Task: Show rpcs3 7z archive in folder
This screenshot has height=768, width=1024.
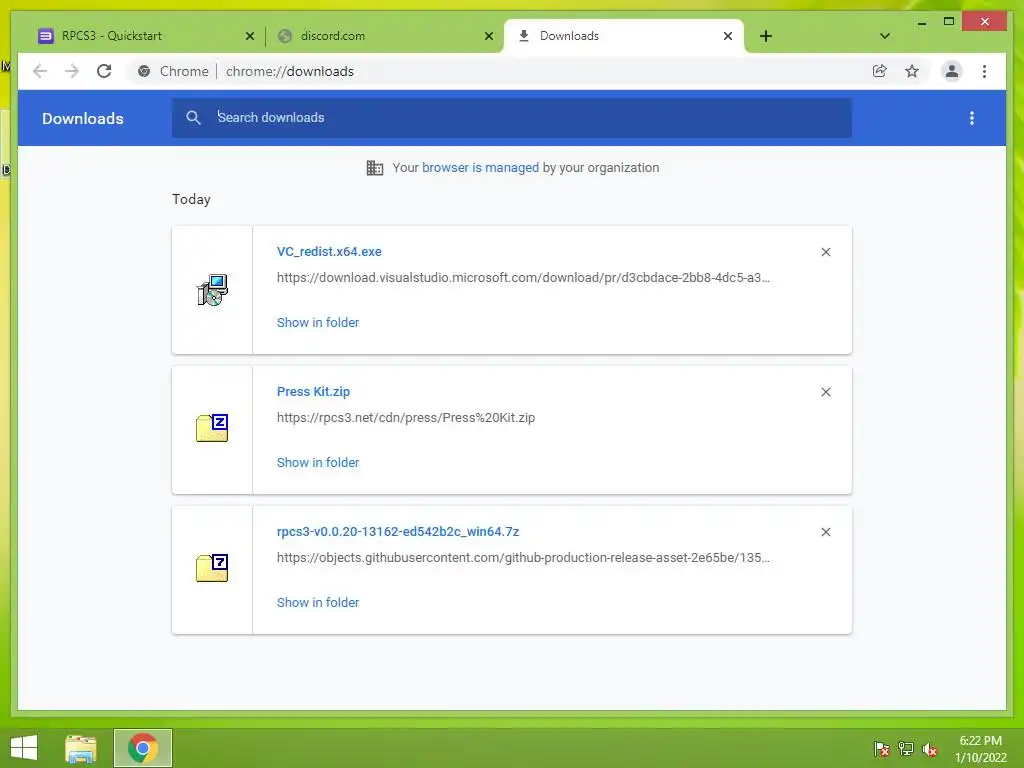Action: pos(317,603)
